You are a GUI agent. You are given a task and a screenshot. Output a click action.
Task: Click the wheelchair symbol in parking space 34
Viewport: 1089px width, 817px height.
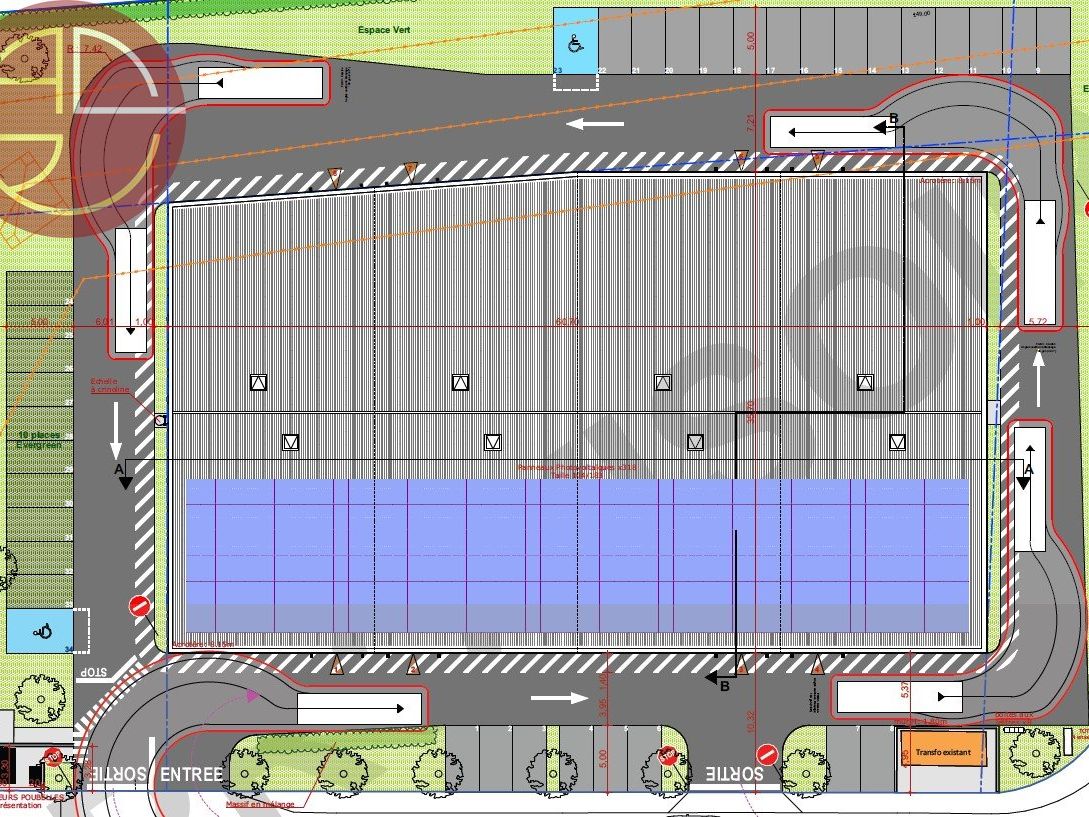(x=42, y=632)
